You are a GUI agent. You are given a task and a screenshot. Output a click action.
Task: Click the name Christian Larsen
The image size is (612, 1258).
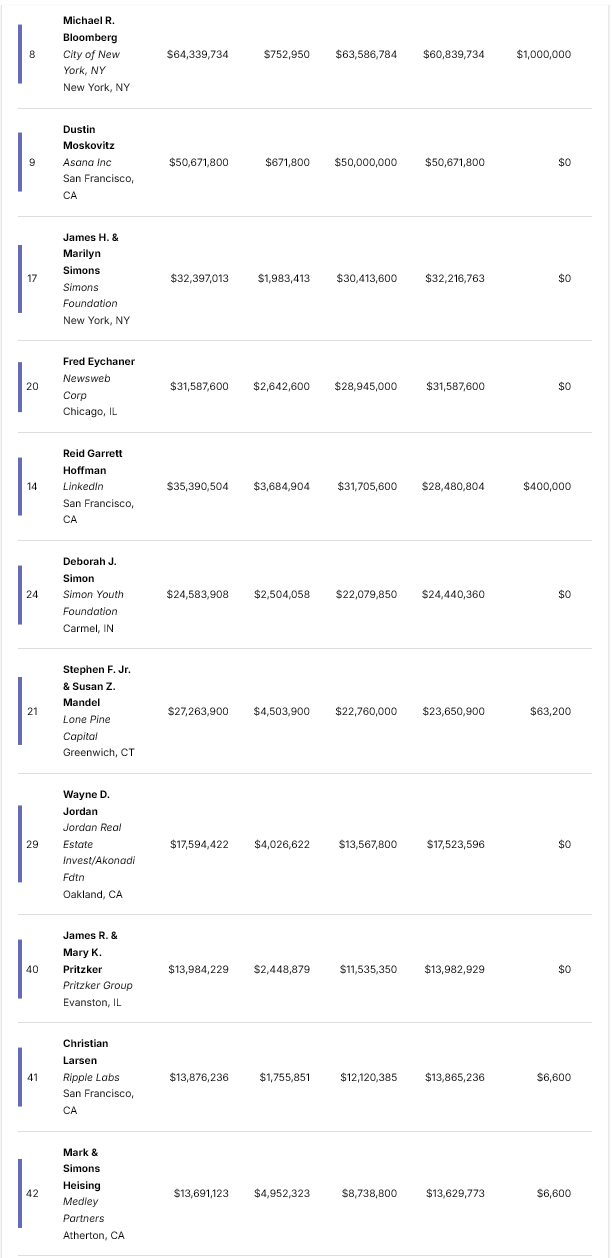point(86,1052)
